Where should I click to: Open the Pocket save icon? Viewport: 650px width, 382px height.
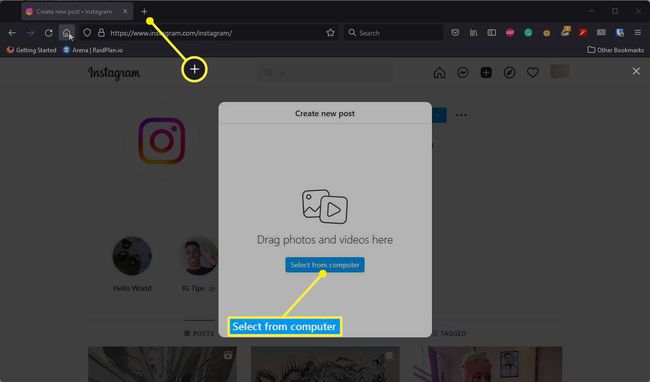[455, 33]
